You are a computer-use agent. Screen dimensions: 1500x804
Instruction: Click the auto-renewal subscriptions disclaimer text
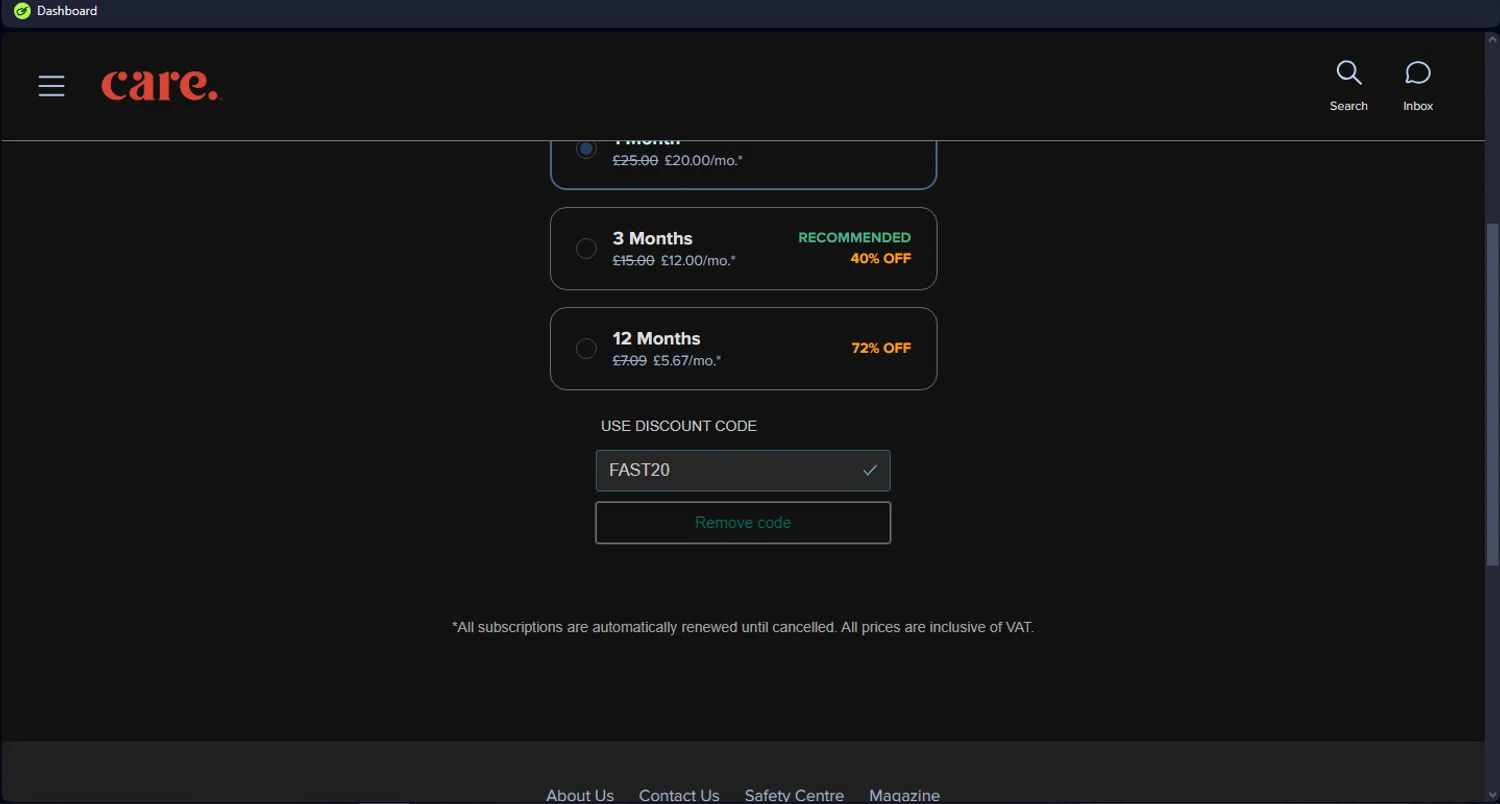743,628
